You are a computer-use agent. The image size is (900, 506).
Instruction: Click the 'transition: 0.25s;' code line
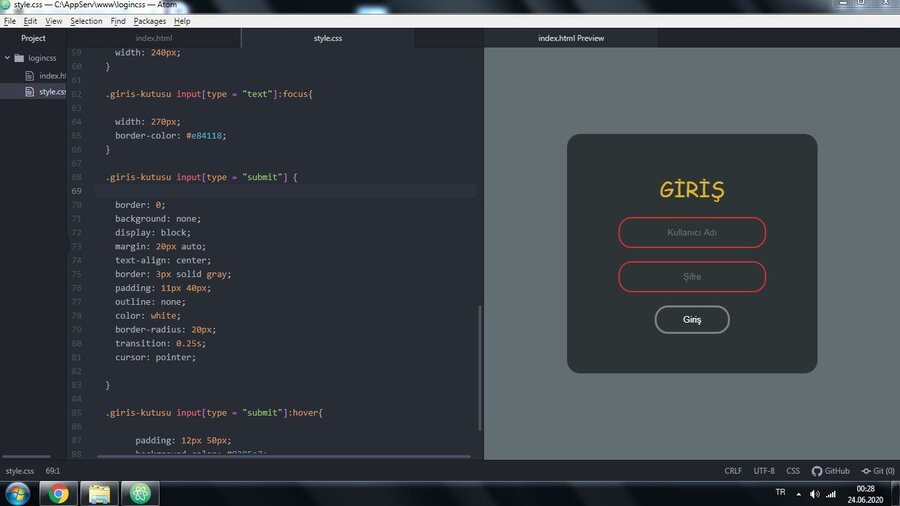pos(160,344)
